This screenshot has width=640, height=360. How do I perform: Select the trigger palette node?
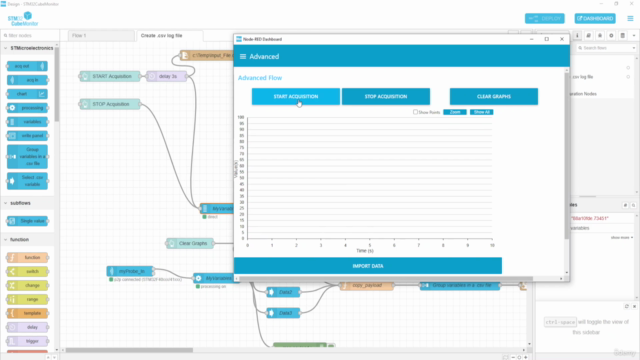point(27,341)
